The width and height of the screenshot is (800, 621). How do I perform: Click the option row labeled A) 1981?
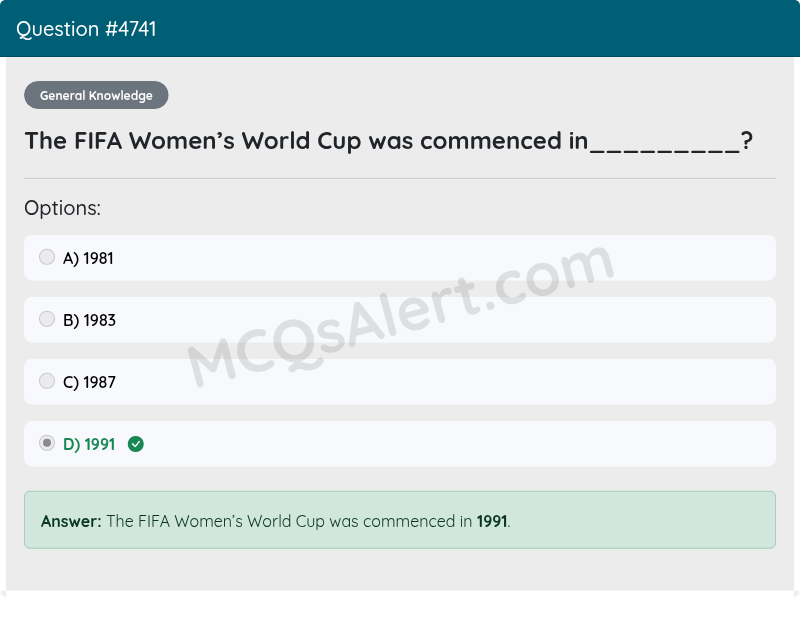click(400, 257)
